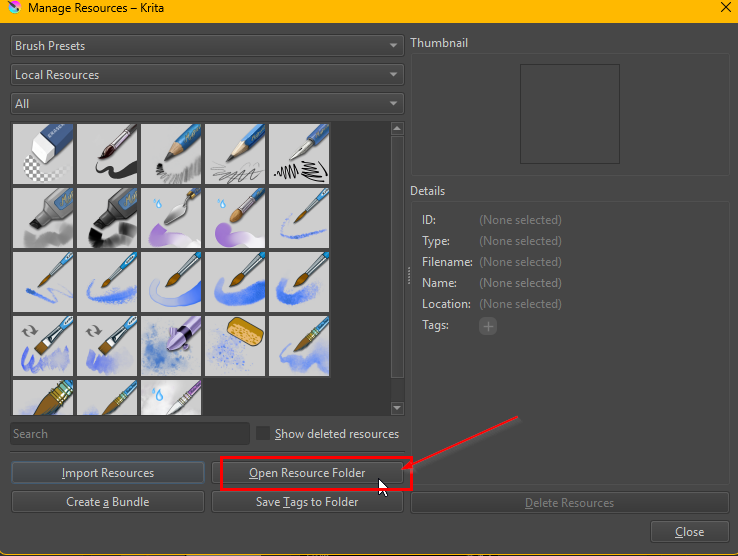The height and width of the screenshot is (556, 738).
Task: Select the sponge splatter preset
Action: [x=235, y=346]
